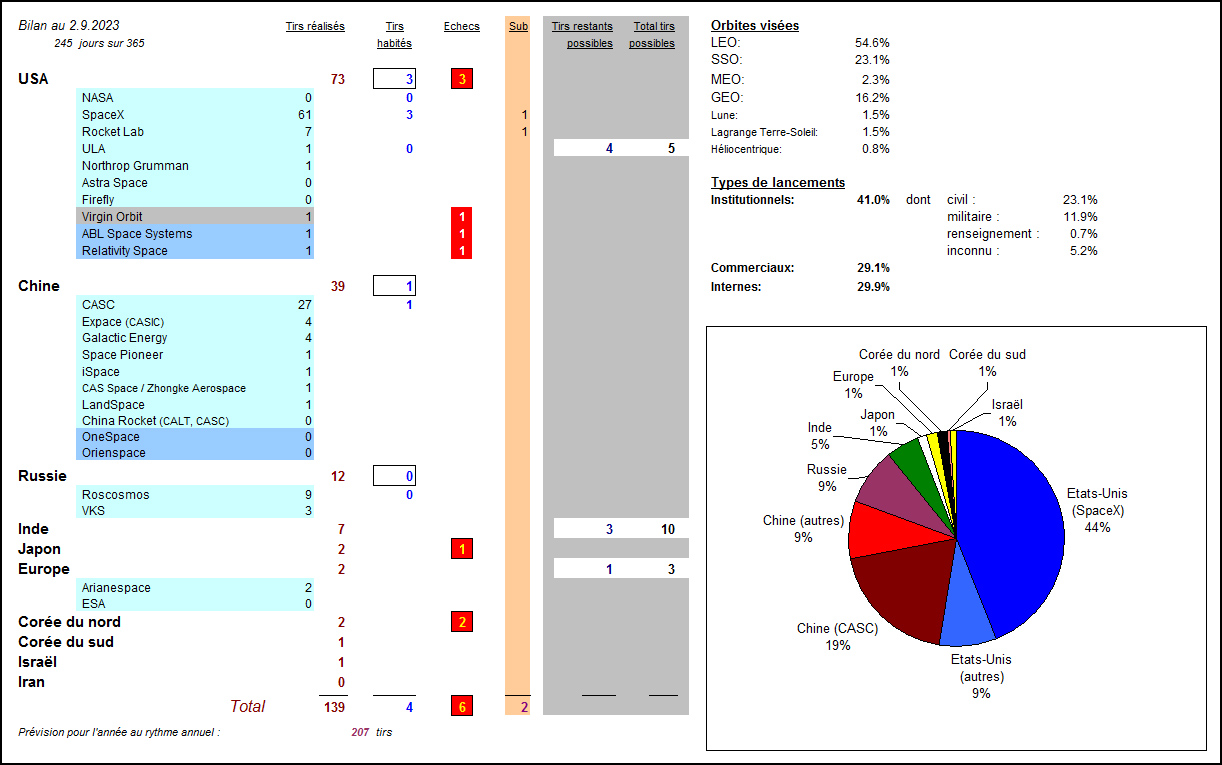Click the 'SpaceX' row label in the table
The image size is (1222, 765).
pyautogui.click(x=102, y=115)
